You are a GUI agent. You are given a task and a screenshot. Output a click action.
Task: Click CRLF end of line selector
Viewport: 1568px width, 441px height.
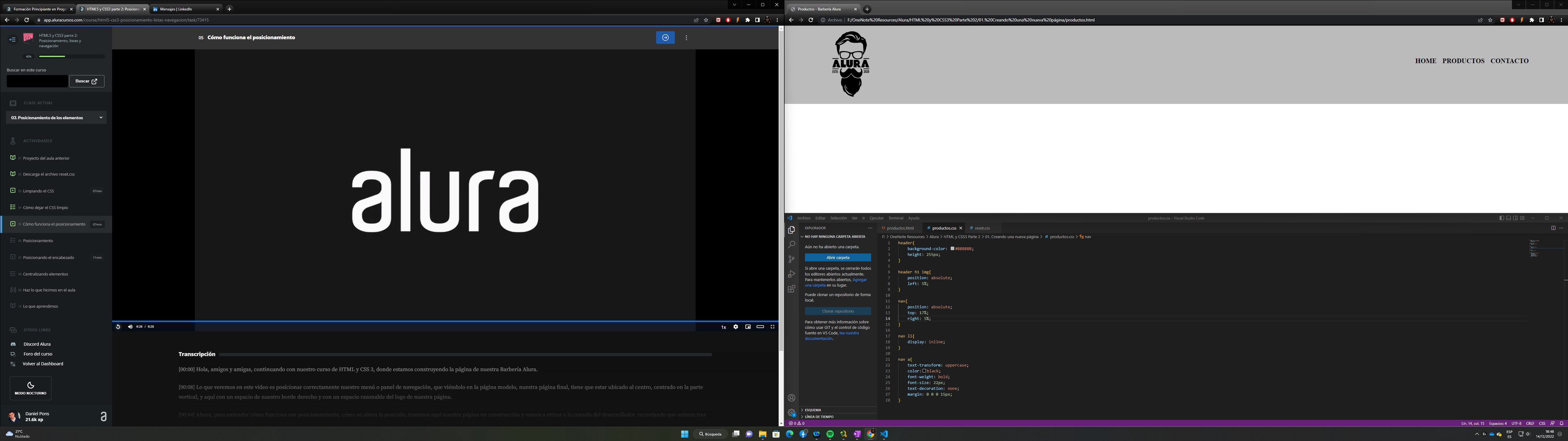(x=1530, y=423)
